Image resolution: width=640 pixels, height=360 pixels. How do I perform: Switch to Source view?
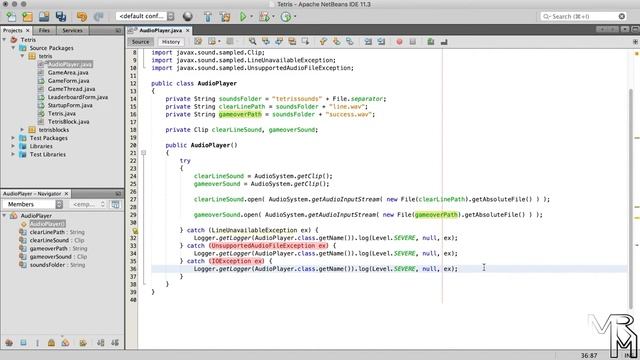click(140, 42)
